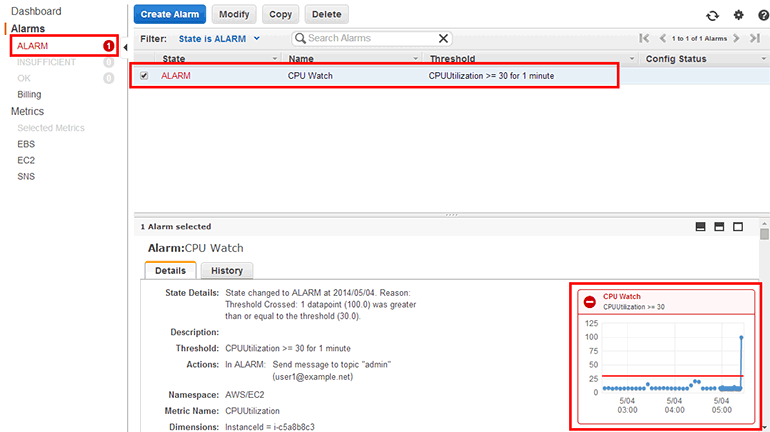Open help with the question mark icon
Image resolution: width=770 pixels, height=432 pixels.
762,15
